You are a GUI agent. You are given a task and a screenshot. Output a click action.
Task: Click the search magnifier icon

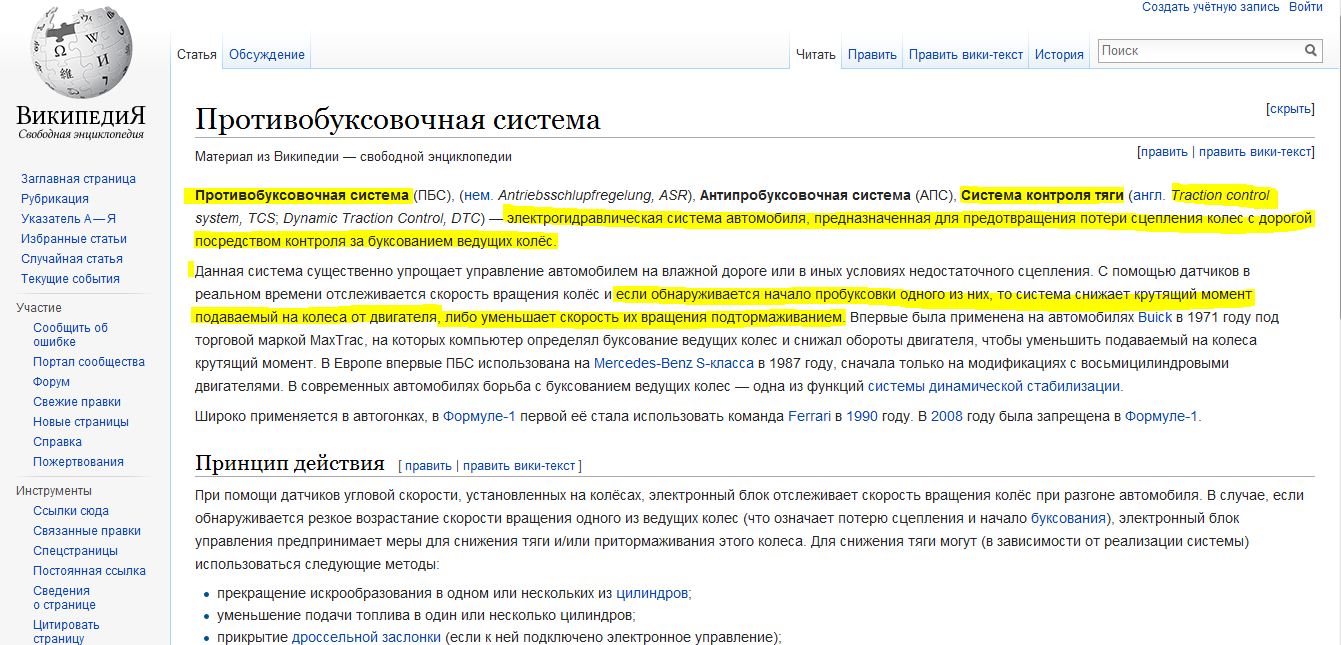tap(1311, 50)
